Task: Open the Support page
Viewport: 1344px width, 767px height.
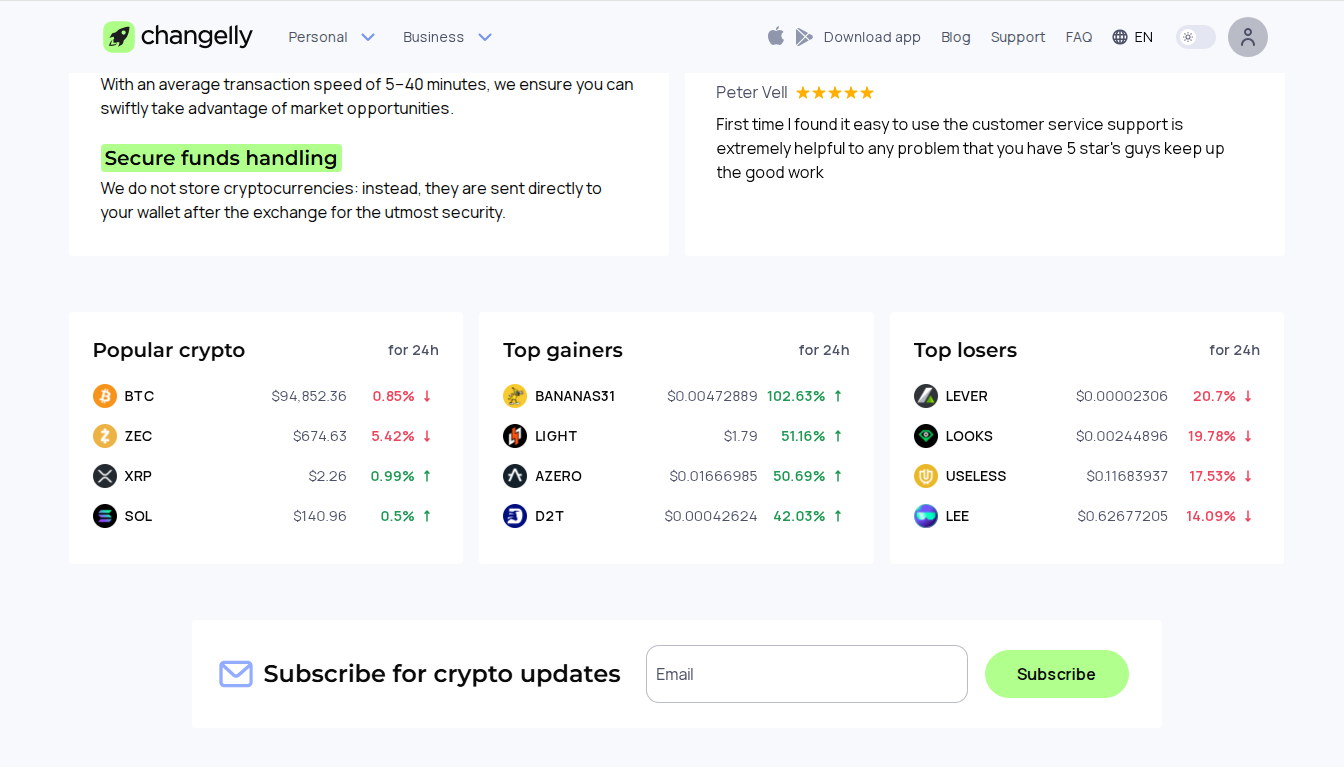Action: pos(1017,37)
